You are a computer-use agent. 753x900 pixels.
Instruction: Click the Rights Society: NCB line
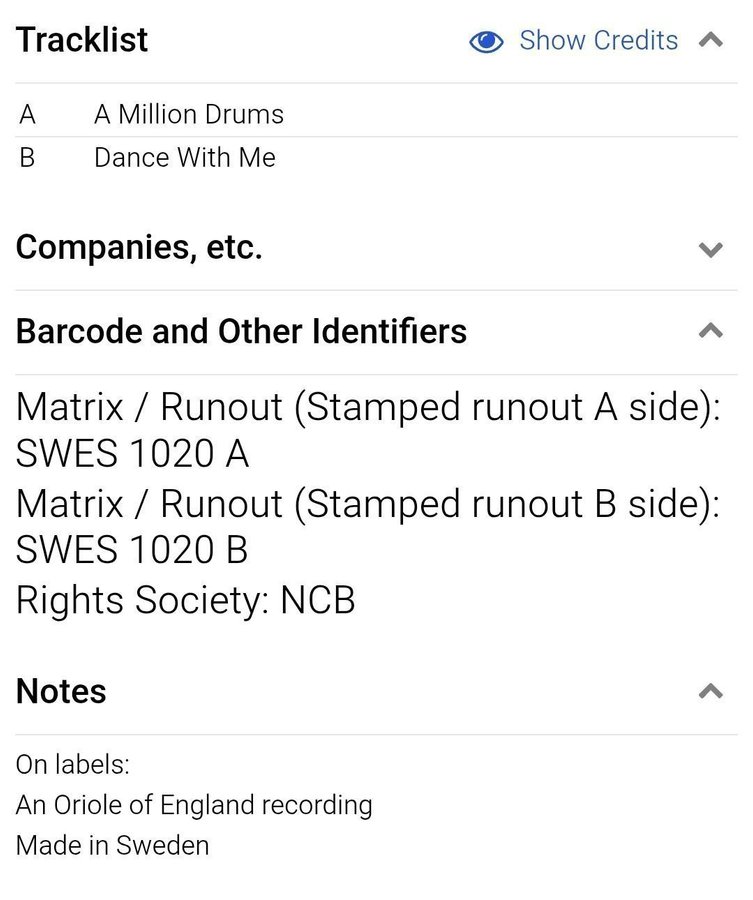pyautogui.click(x=186, y=600)
